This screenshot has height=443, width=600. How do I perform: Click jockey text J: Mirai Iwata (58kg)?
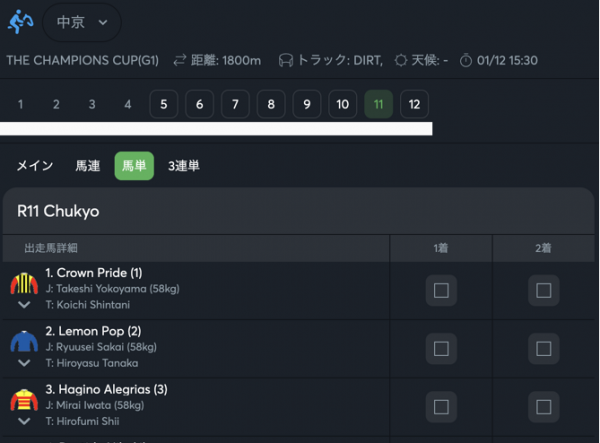click(95, 405)
